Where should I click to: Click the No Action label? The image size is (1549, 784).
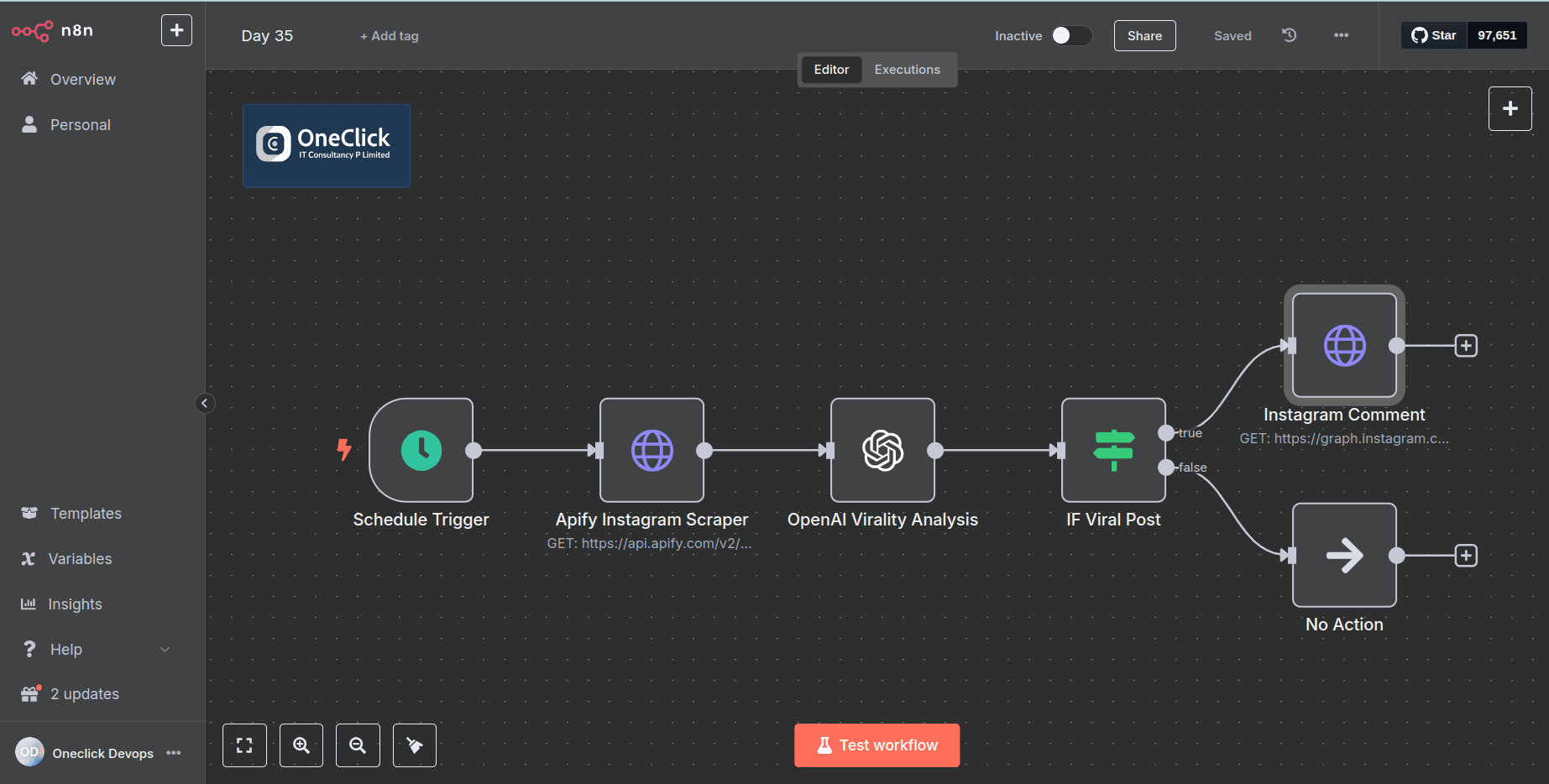(x=1344, y=625)
